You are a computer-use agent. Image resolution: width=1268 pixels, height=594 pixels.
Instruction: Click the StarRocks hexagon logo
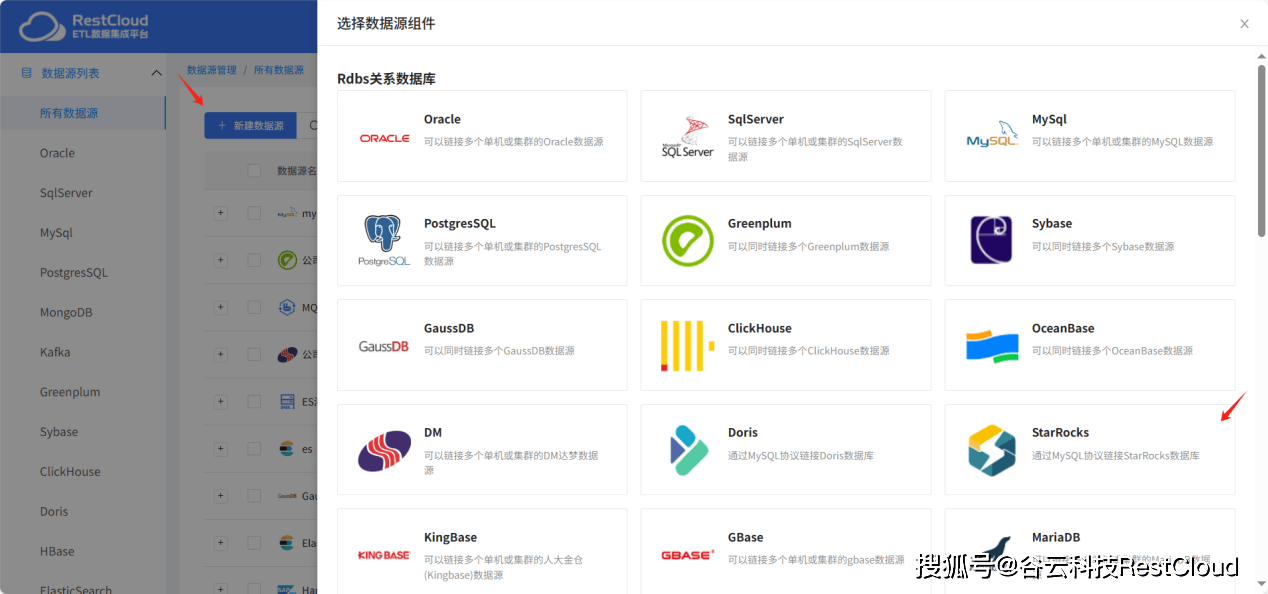point(992,450)
